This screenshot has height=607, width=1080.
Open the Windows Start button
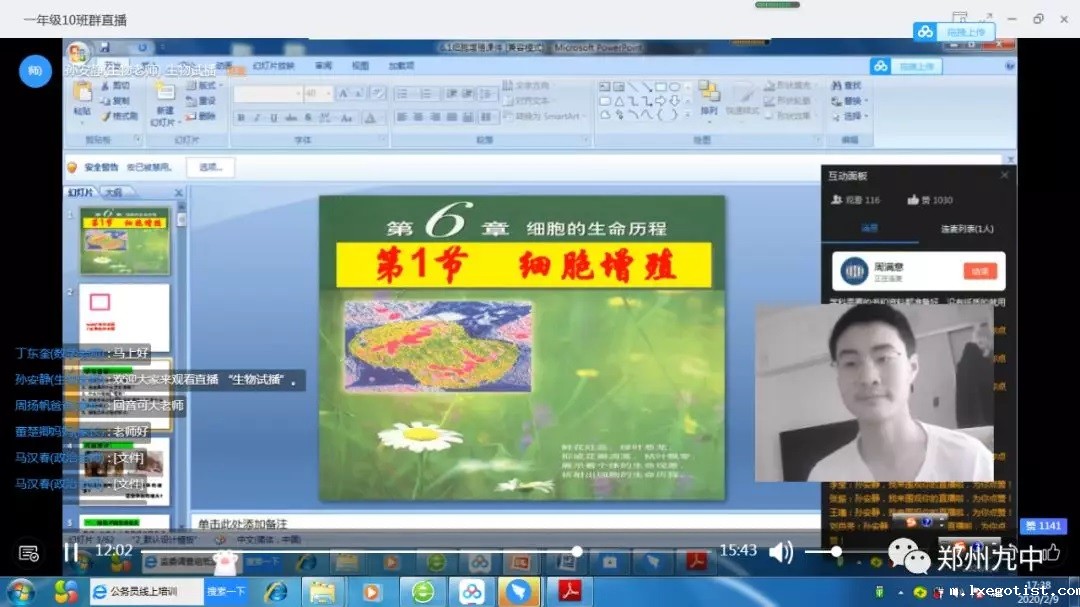pos(21,592)
